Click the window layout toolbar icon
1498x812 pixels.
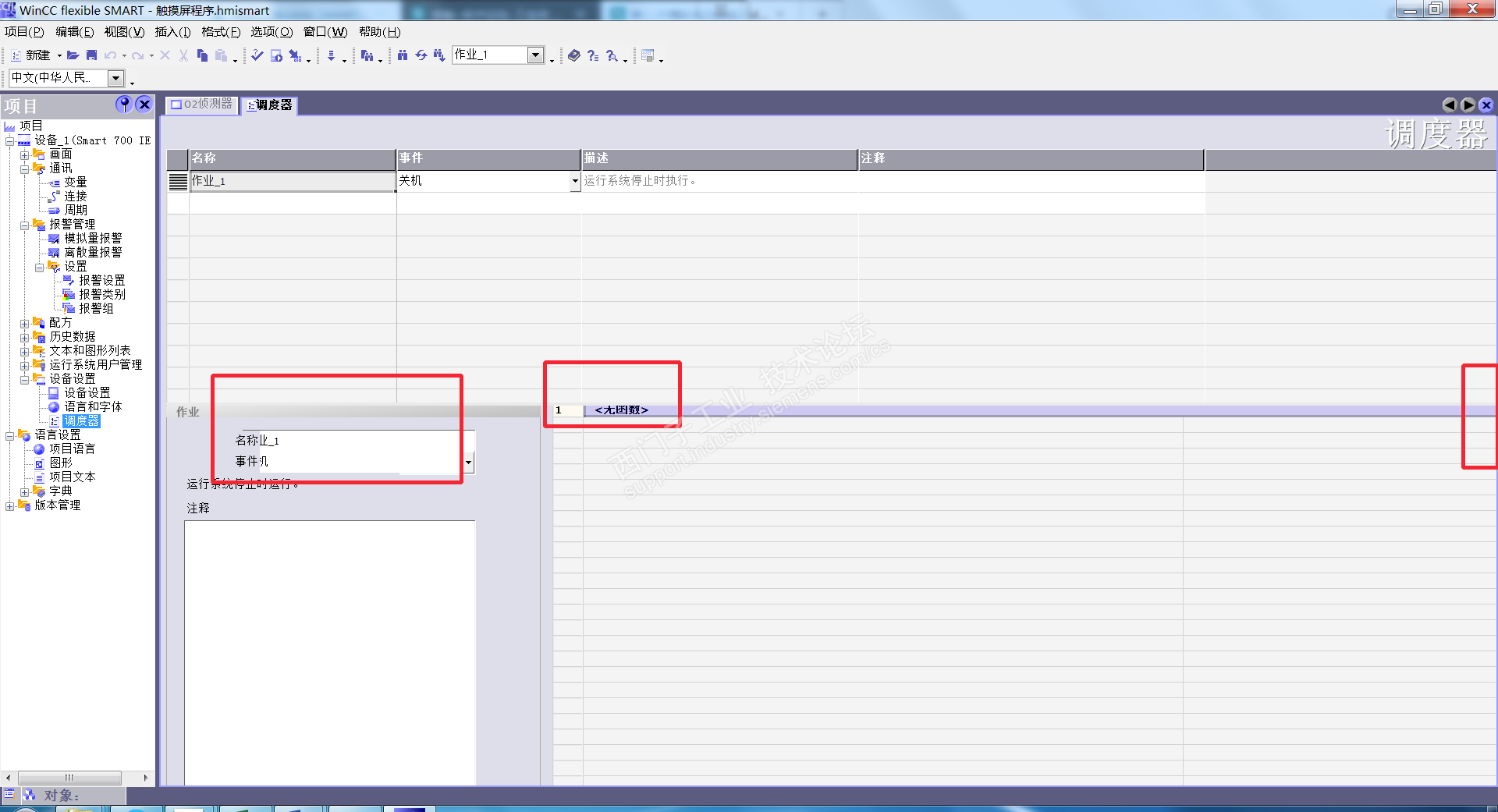coord(648,55)
